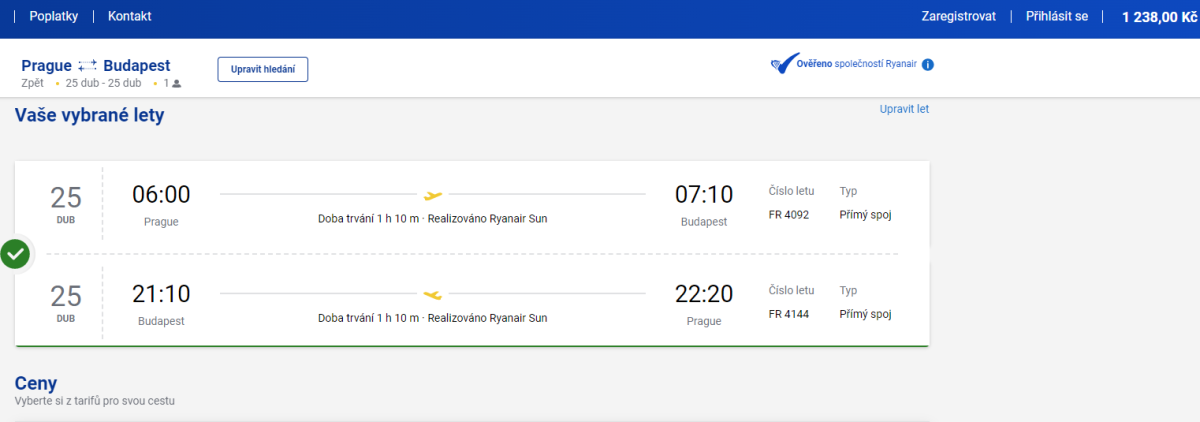Click the Zaregistrovat link
This screenshot has width=1200, height=422.
(958, 17)
